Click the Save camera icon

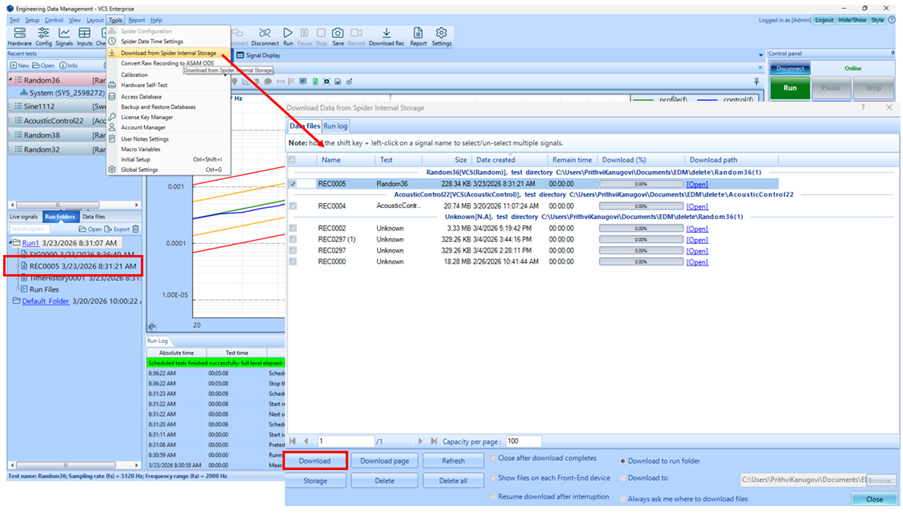tap(338, 35)
